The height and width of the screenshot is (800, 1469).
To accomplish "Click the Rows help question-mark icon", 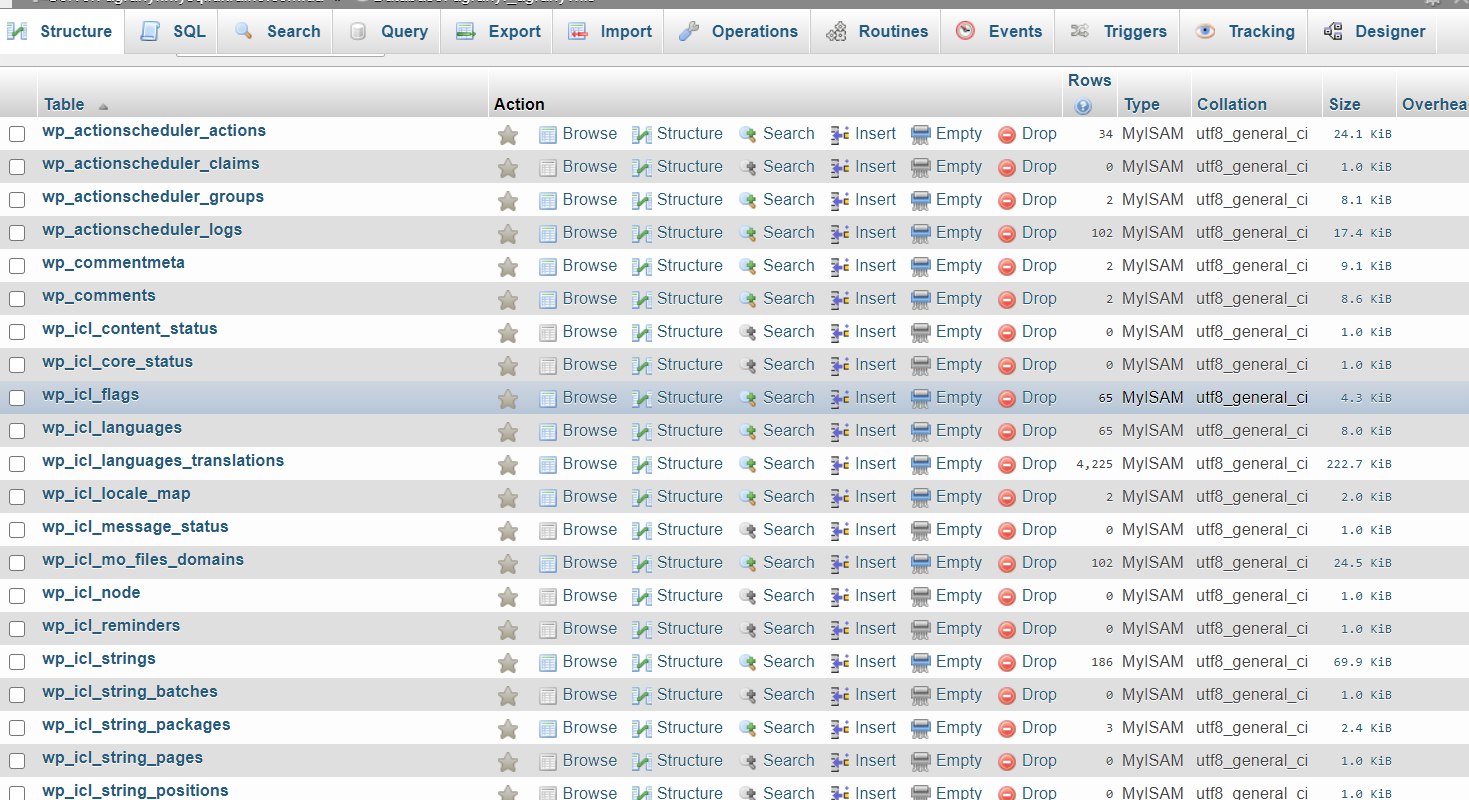I will click(1082, 107).
